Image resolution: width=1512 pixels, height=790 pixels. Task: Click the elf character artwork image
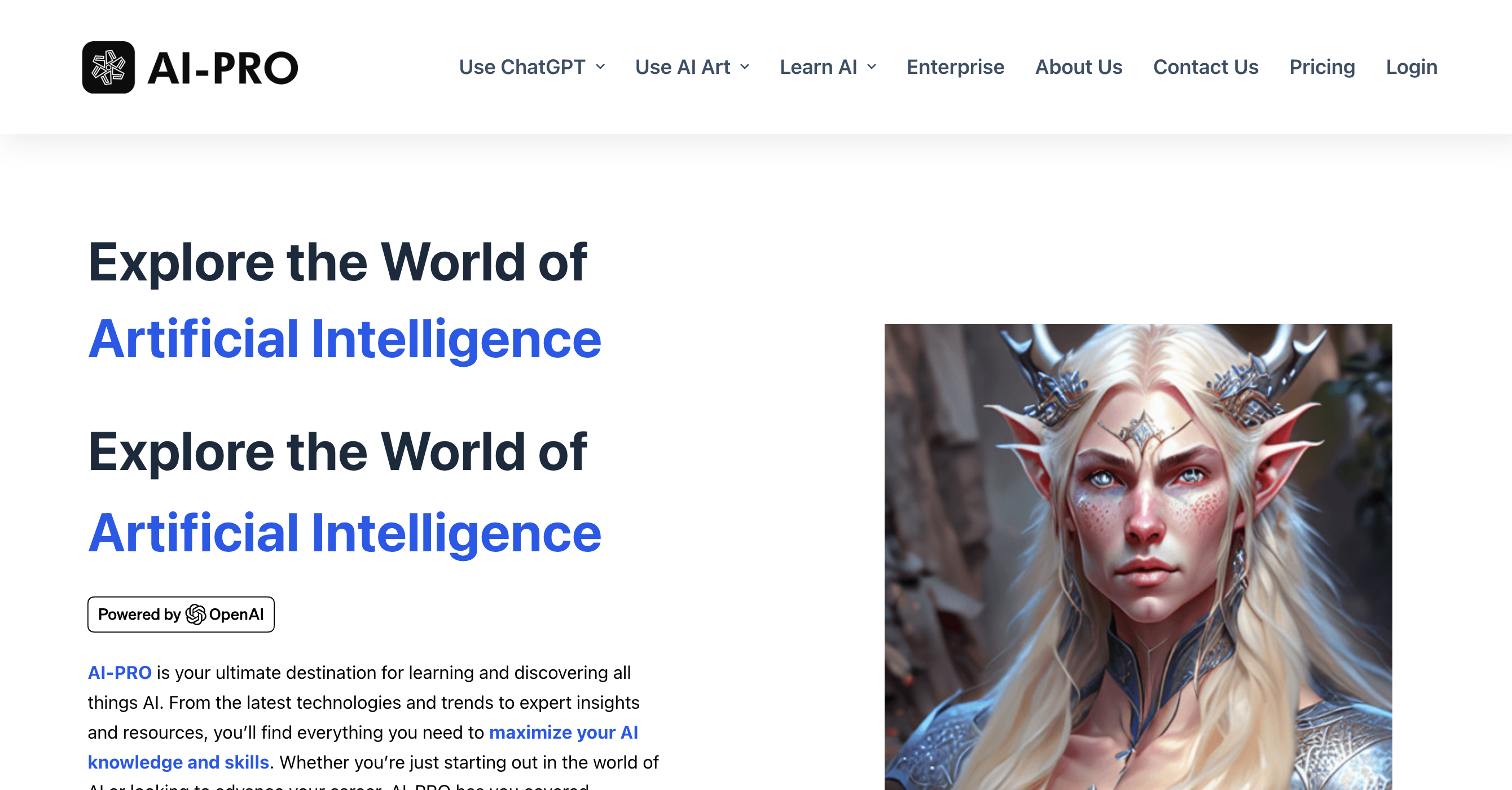point(1138,556)
